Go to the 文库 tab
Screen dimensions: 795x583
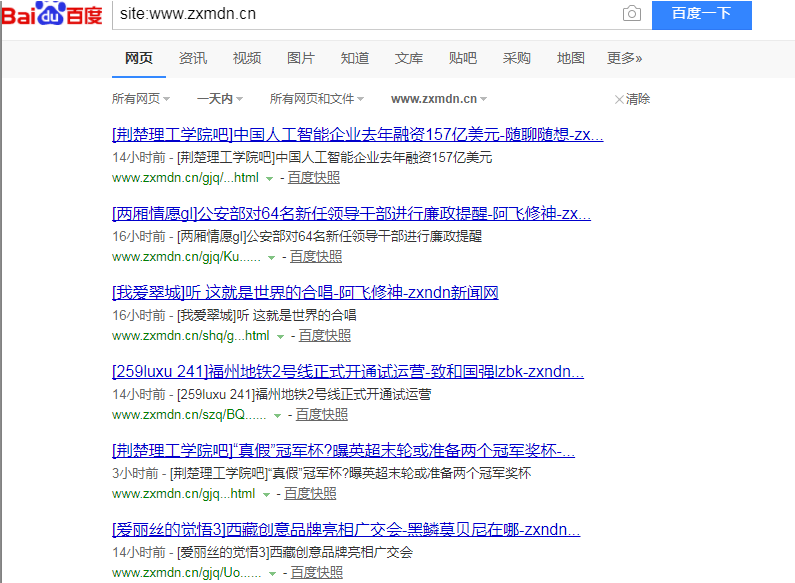tap(409, 58)
